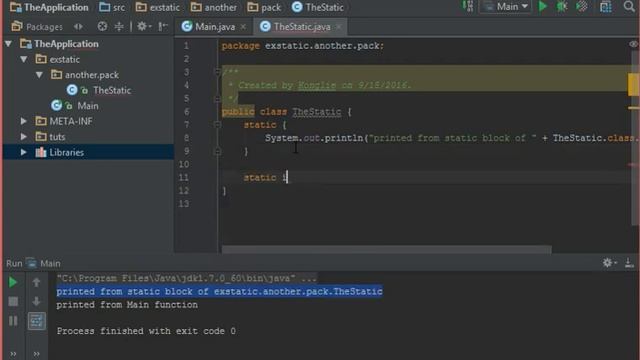Open Run panel settings gear
Image resolution: width=640 pixels, height=360 pixels.
[x=609, y=263]
